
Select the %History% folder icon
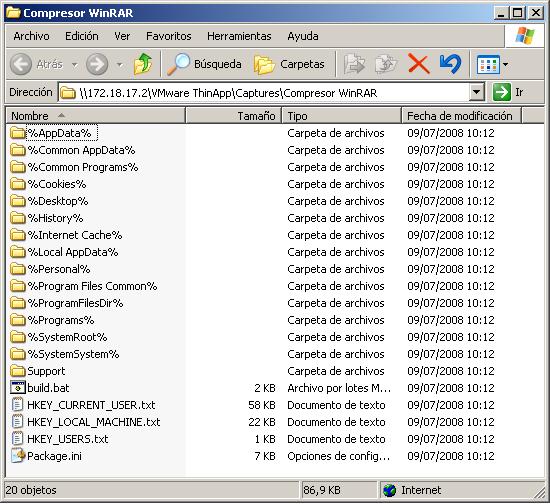tap(17, 218)
